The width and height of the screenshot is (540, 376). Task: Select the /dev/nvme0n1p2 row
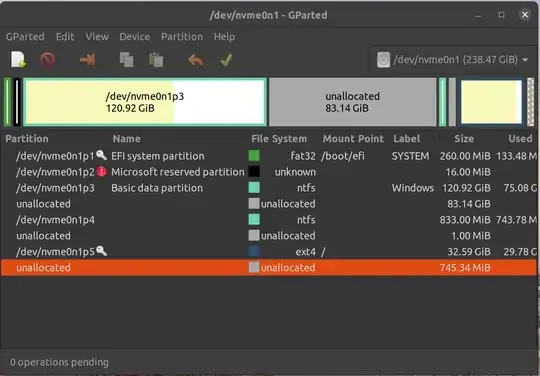(x=269, y=172)
